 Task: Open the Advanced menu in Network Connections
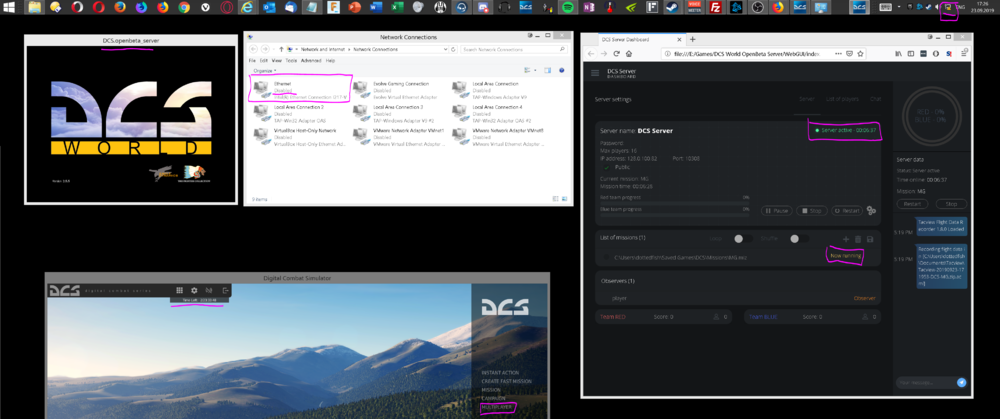311,61
